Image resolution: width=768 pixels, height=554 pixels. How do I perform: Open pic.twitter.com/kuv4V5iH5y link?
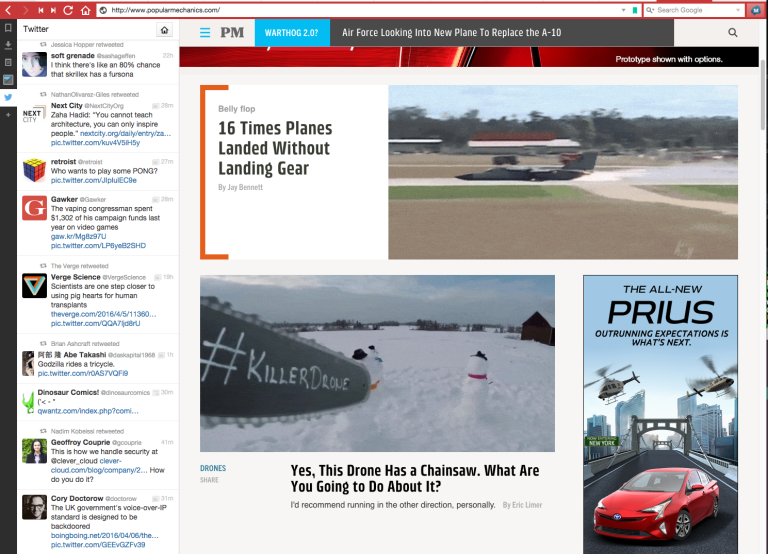coord(96,143)
